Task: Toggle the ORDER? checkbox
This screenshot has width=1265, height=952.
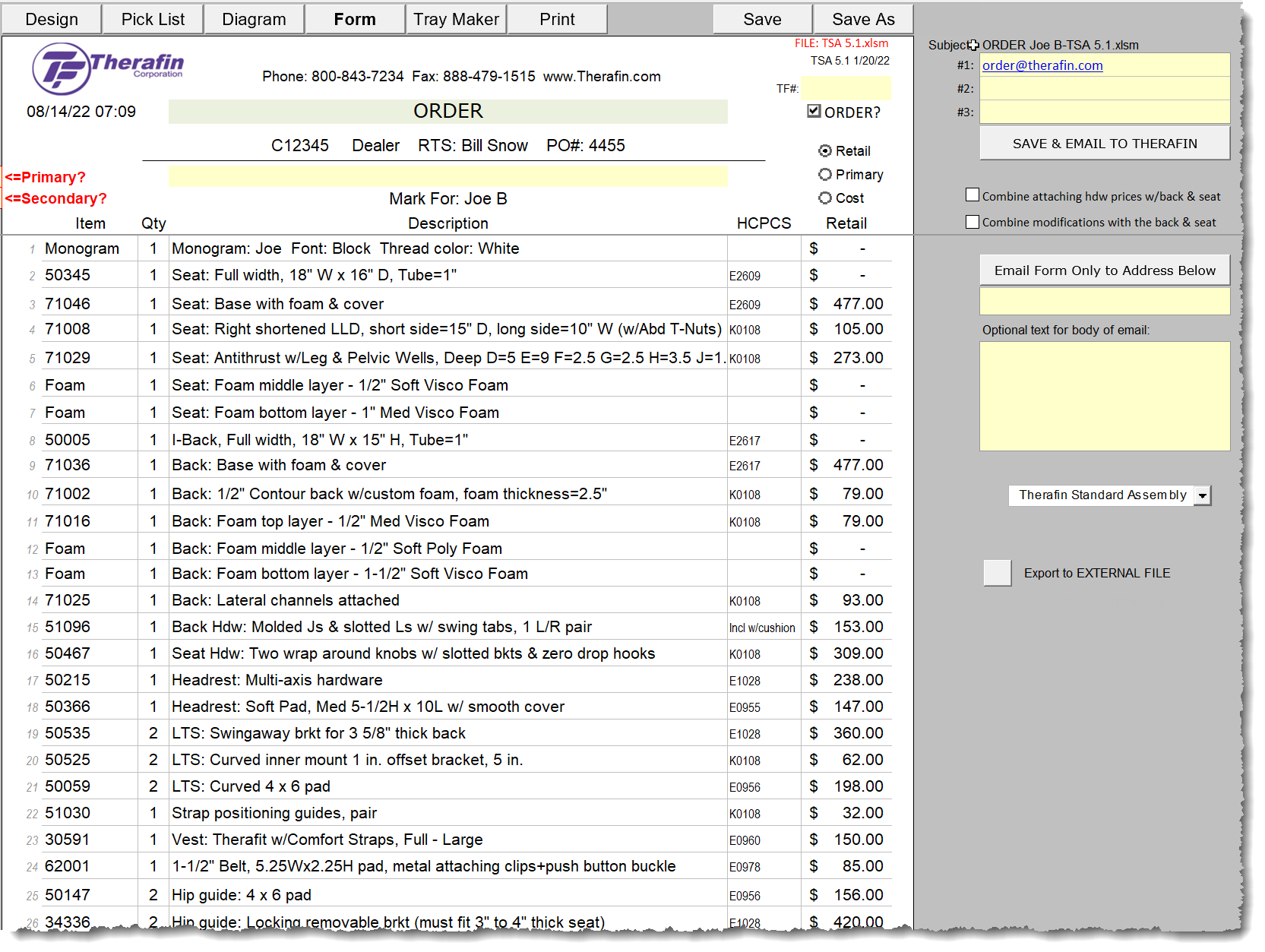Action: (x=814, y=112)
